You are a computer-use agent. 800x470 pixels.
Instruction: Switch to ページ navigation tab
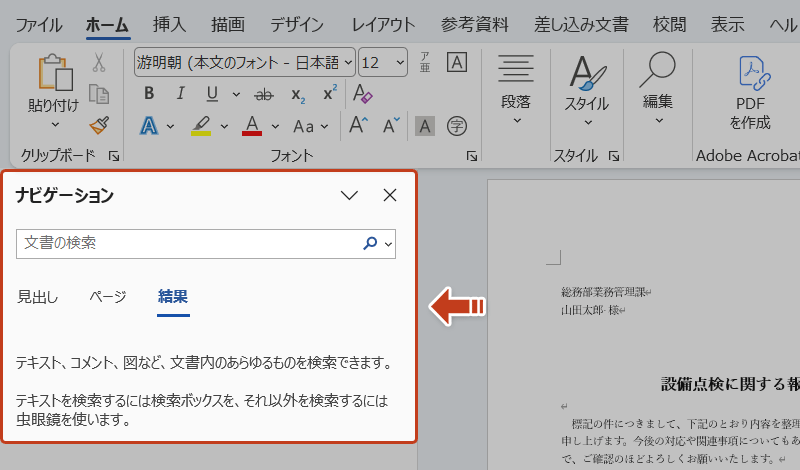coord(108,297)
